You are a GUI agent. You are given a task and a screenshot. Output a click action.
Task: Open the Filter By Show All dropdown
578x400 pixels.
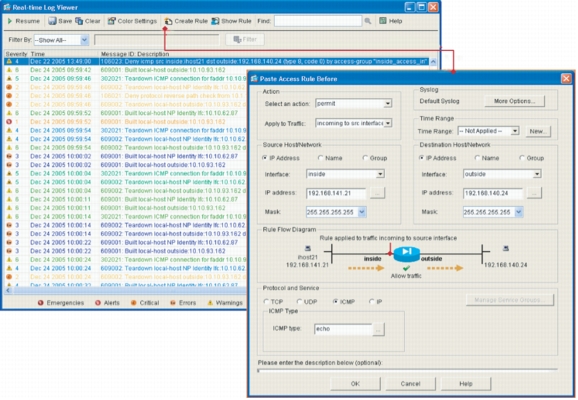pos(84,40)
